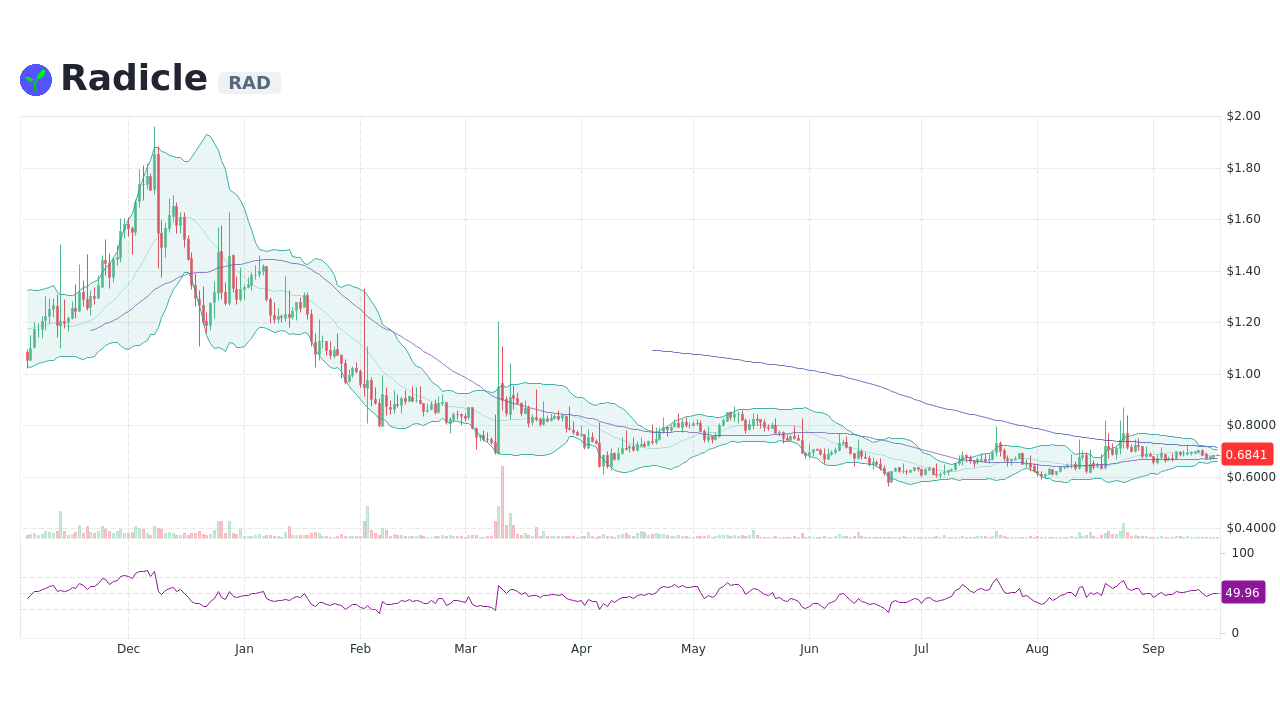The height and width of the screenshot is (720, 1280).
Task: Open the RAD symbol details
Action: pos(249,83)
